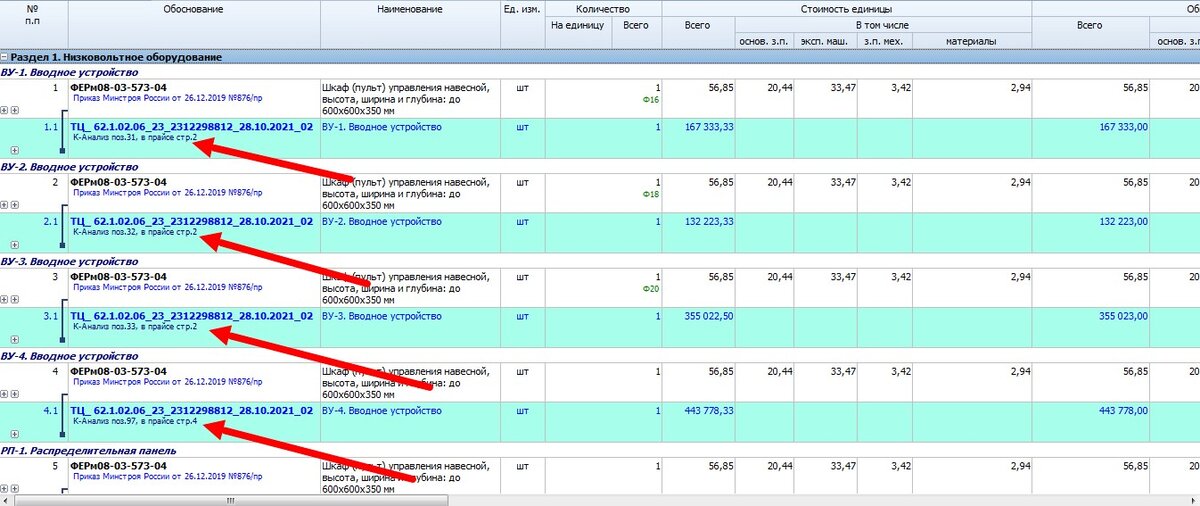1200x506 pixels.
Task: Click row 1 materials value 2,94
Action: 1021,87
